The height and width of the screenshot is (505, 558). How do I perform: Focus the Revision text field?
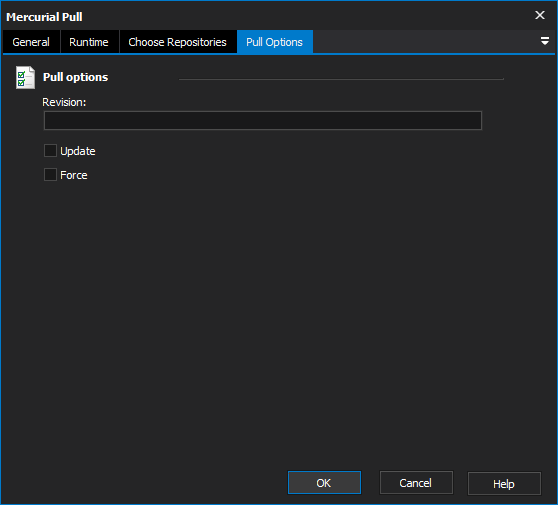263,121
